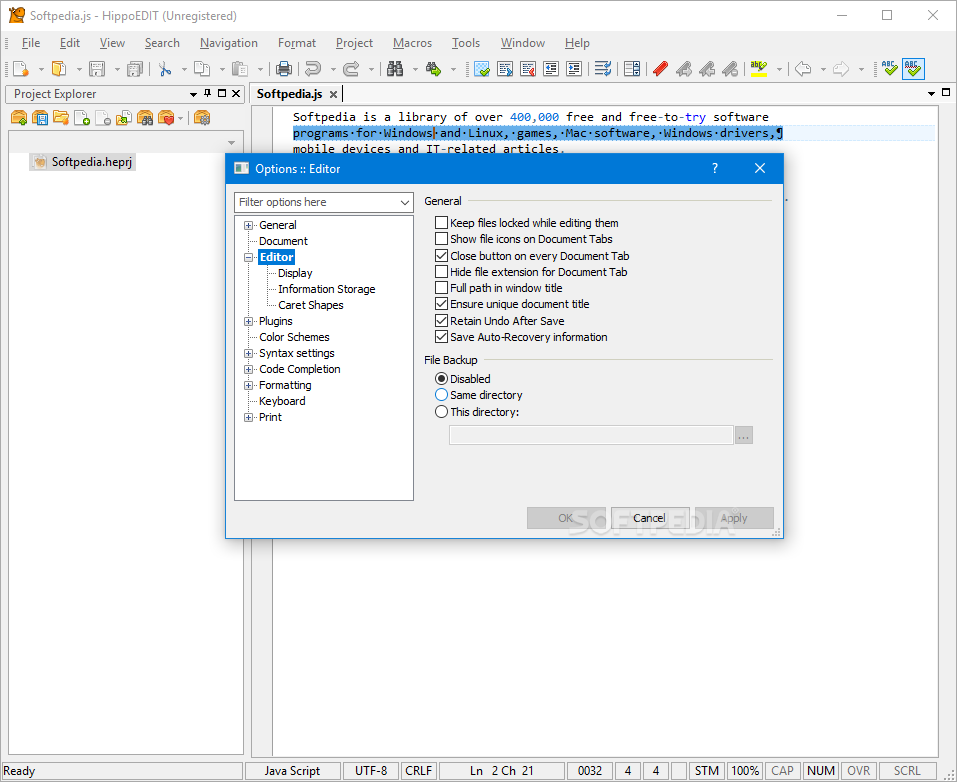The height and width of the screenshot is (782, 957).
Task: Open the Tools menu
Action: click(466, 43)
